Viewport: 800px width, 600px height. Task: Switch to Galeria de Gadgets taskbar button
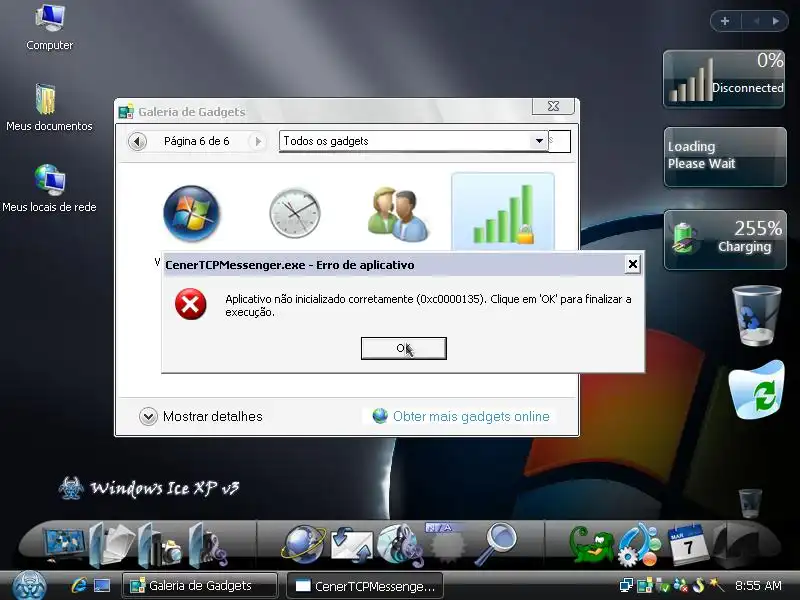point(199,586)
